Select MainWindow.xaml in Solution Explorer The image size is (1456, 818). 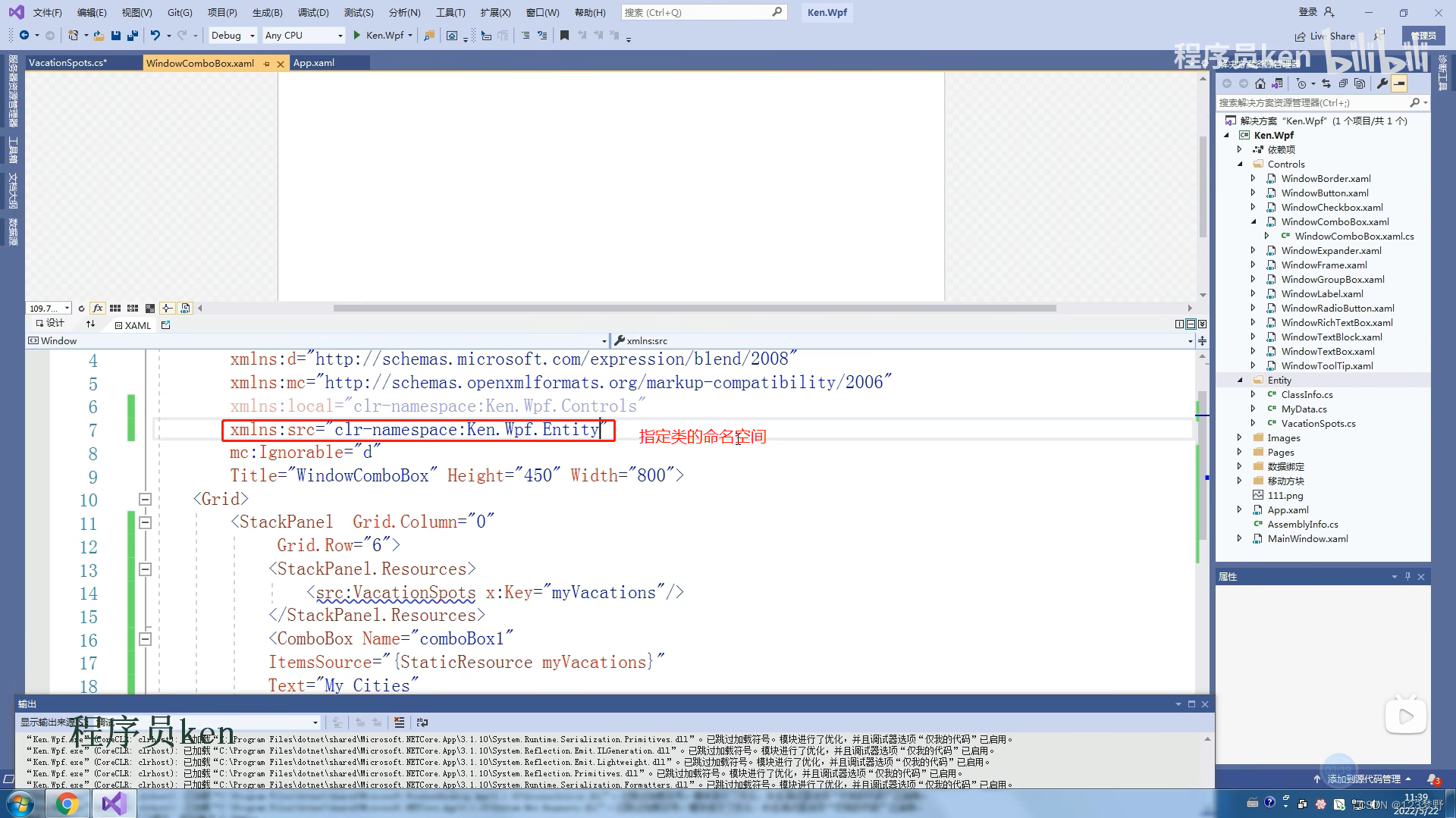[1307, 539]
